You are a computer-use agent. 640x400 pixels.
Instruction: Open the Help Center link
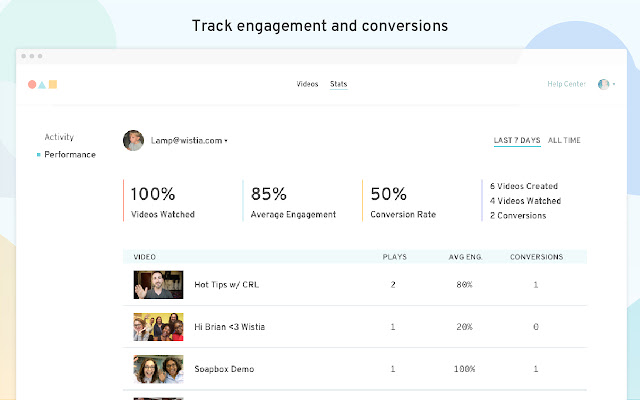tap(567, 84)
